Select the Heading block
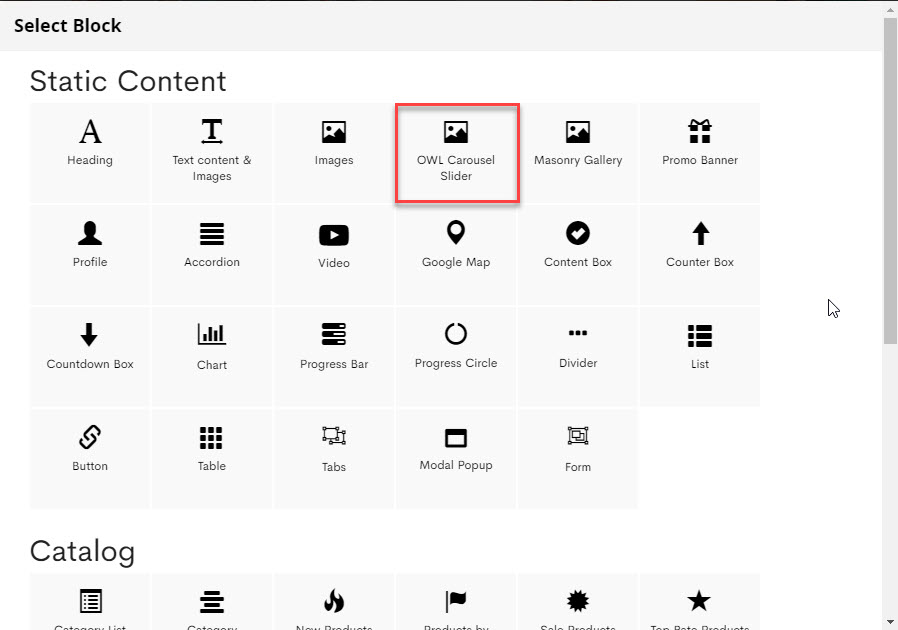Screen dimensions: 898x630 pos(90,153)
